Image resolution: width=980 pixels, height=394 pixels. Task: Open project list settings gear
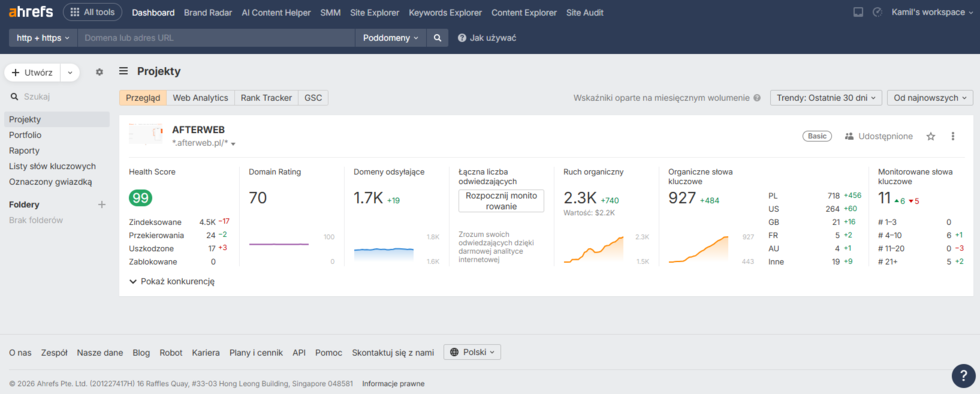click(x=99, y=72)
